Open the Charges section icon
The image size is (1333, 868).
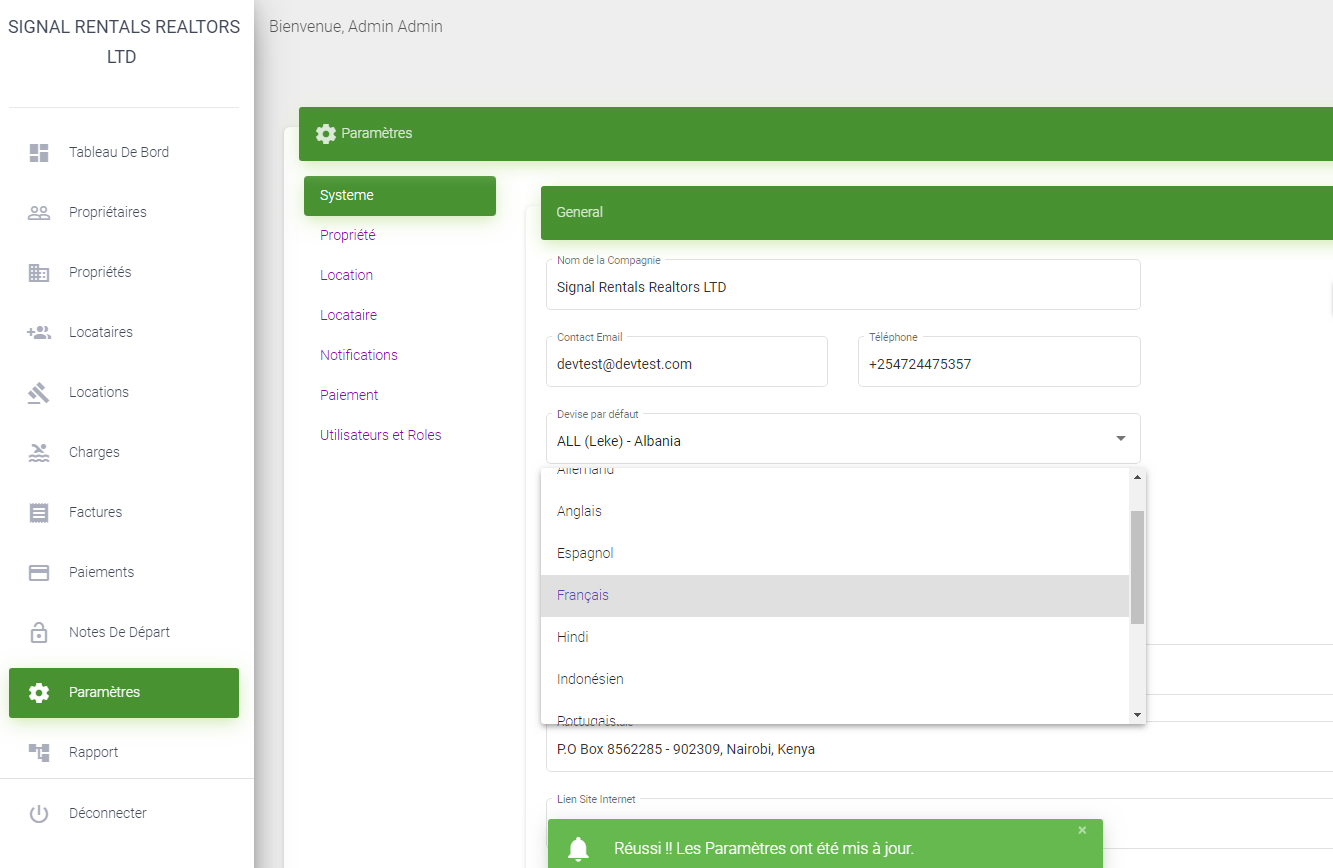click(x=38, y=452)
